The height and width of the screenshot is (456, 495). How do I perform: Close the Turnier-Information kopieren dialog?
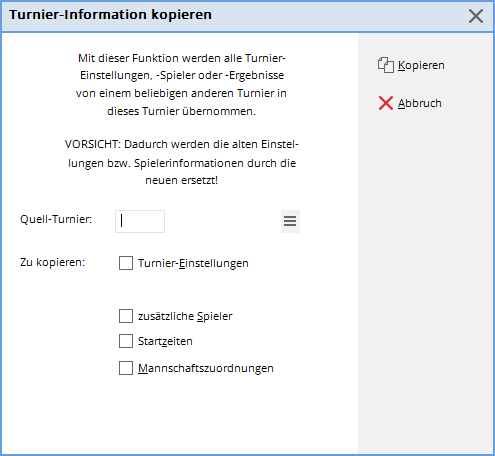(476, 16)
